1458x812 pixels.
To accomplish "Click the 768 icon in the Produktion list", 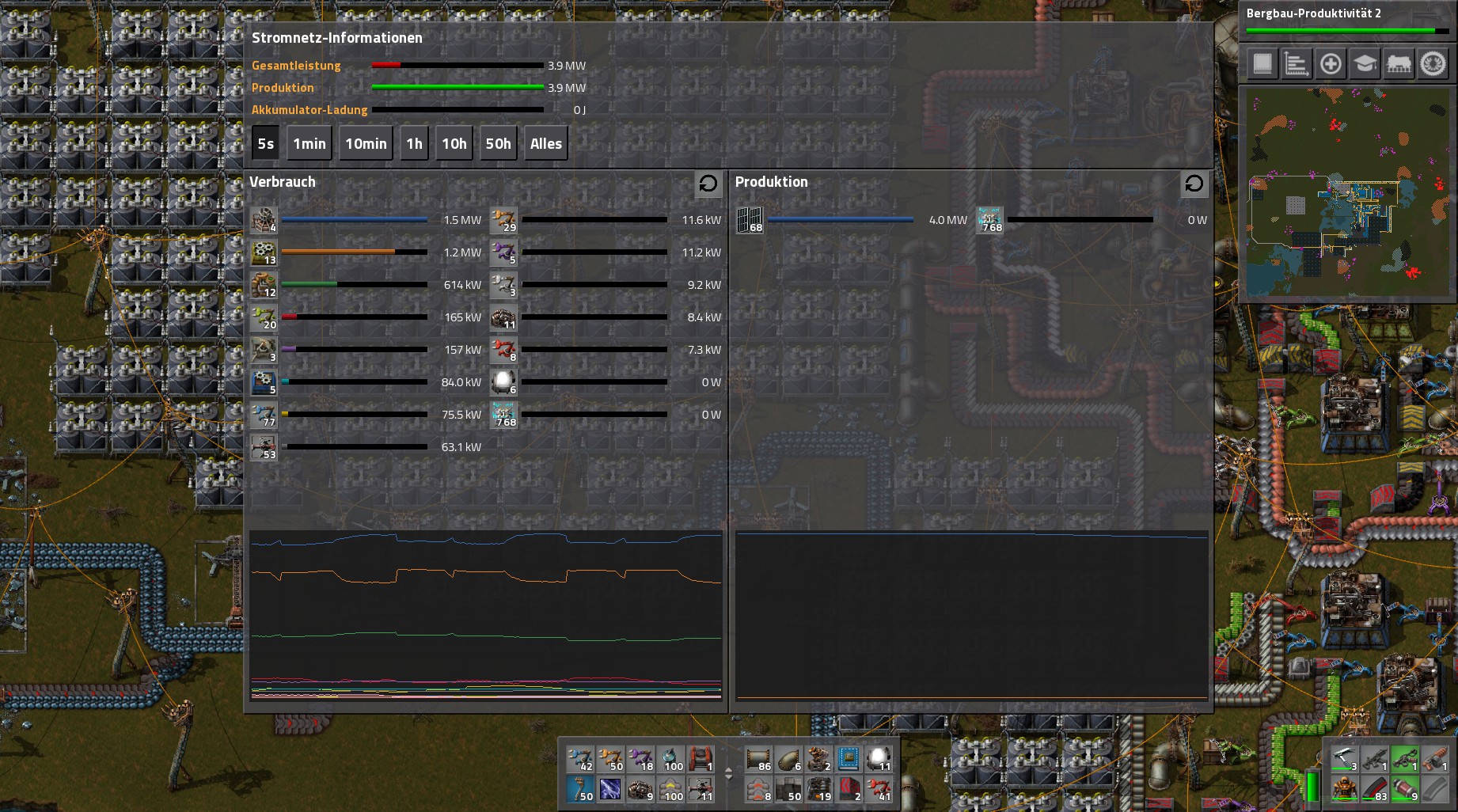I will (x=989, y=220).
